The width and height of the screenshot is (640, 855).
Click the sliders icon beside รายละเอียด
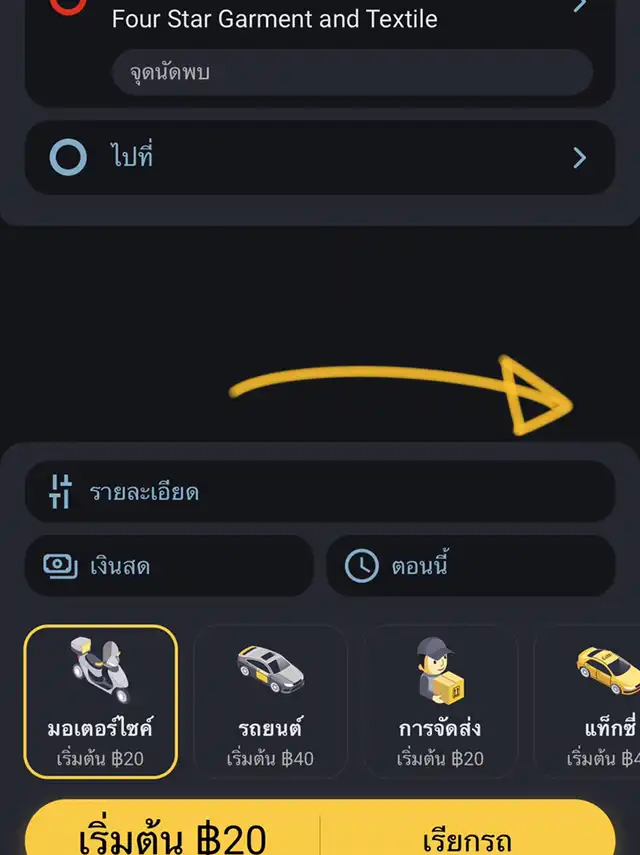pyautogui.click(x=61, y=491)
